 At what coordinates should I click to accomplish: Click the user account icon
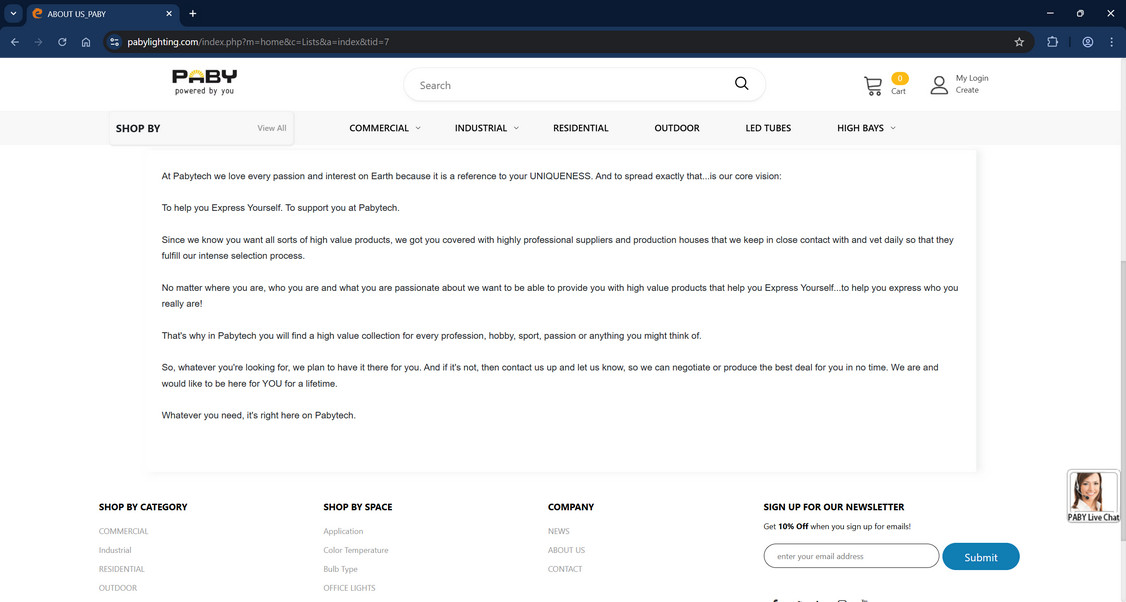point(939,85)
